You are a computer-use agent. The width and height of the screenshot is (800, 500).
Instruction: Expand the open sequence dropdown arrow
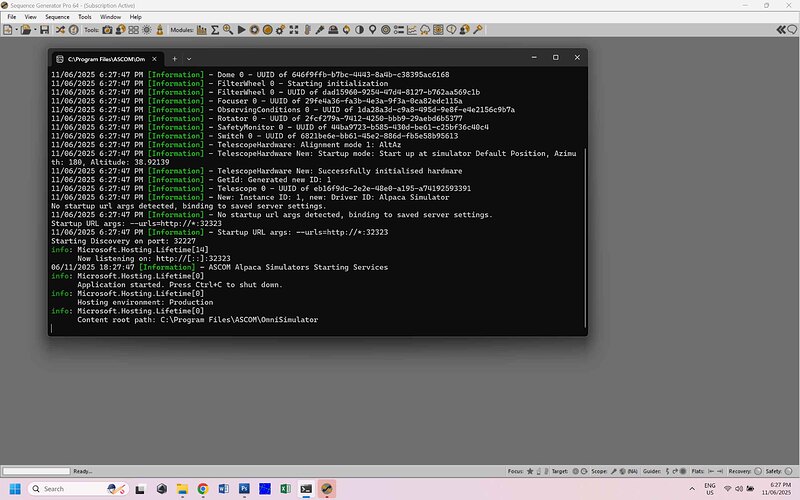tap(35, 30)
